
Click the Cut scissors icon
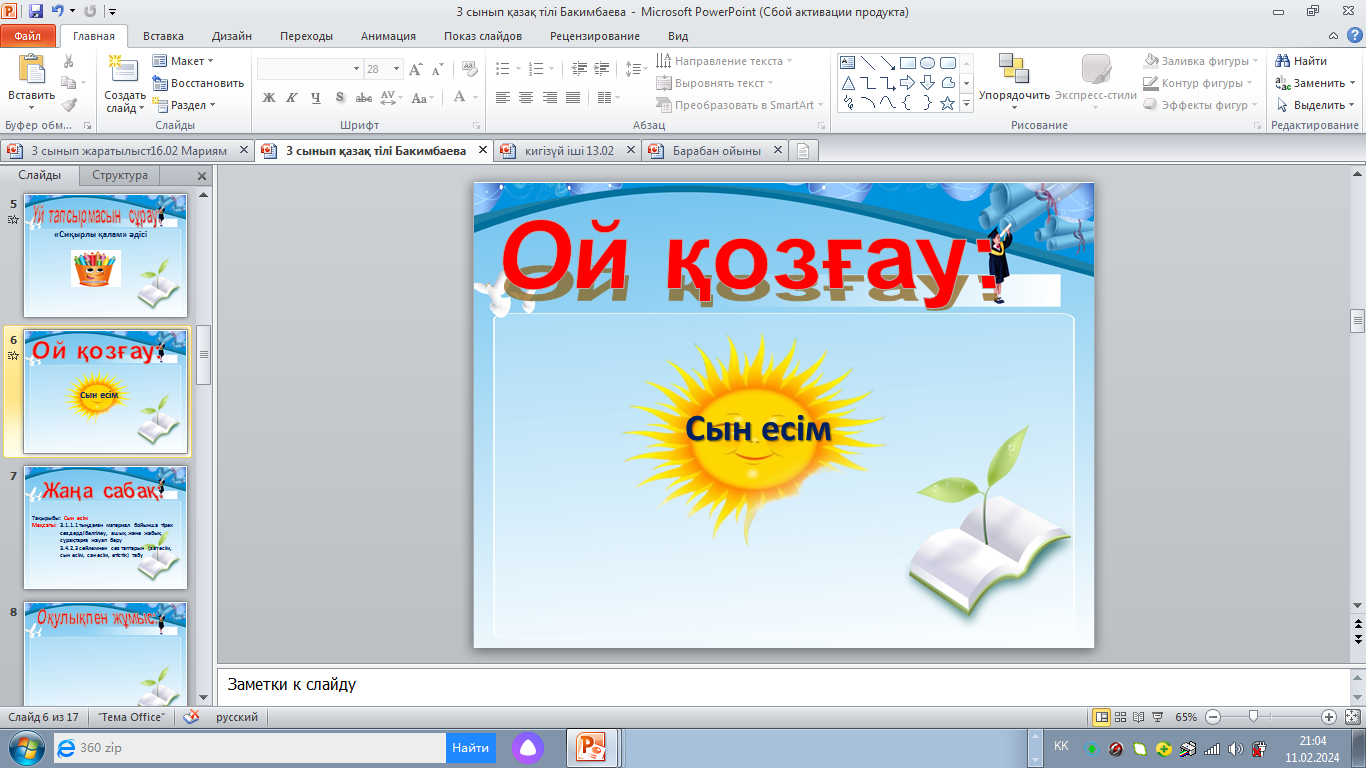pyautogui.click(x=68, y=61)
